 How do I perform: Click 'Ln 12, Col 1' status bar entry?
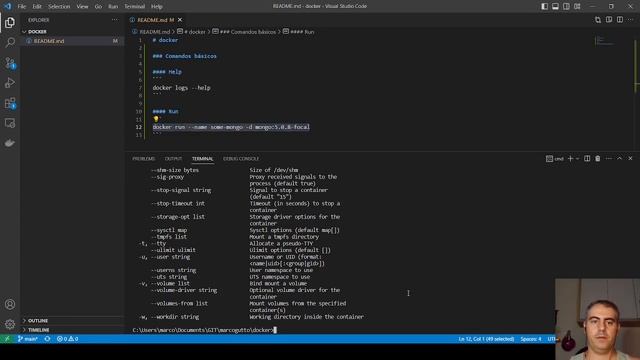[486, 339]
